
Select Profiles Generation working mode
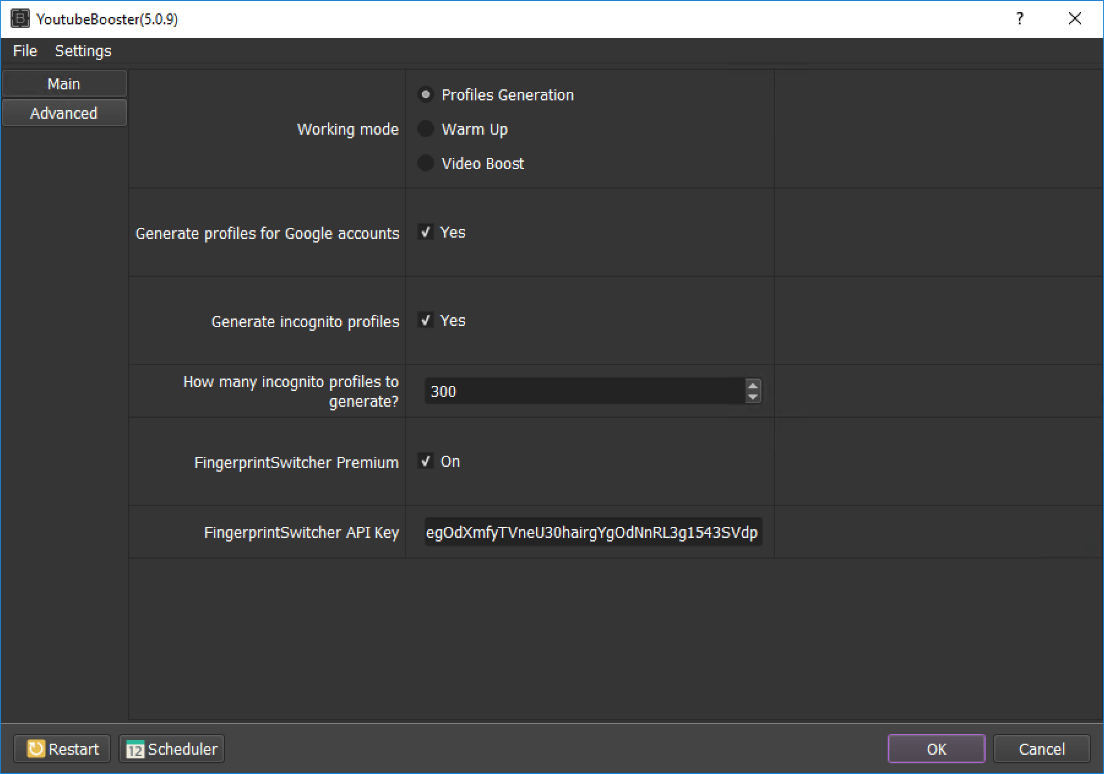pos(426,95)
